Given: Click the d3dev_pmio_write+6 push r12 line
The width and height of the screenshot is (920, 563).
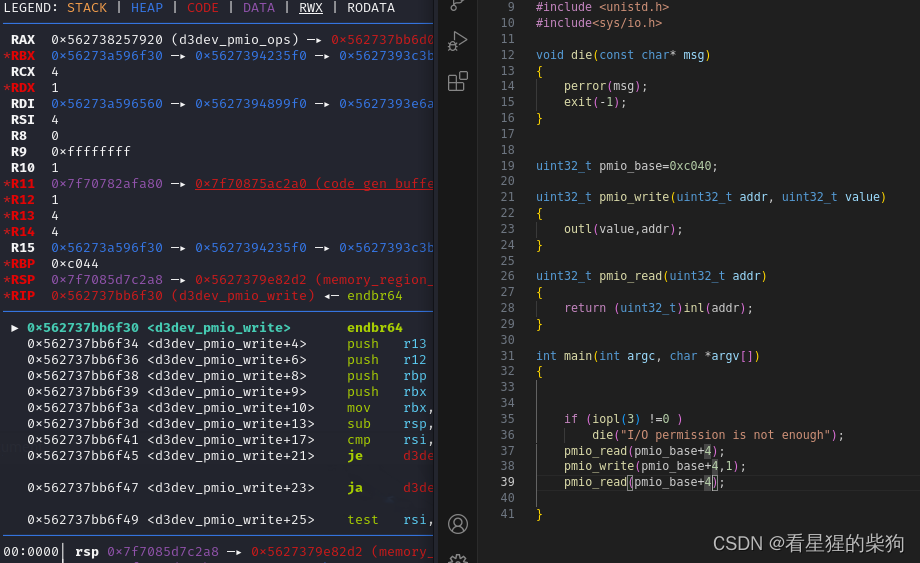Looking at the screenshot, I should click(x=226, y=359).
